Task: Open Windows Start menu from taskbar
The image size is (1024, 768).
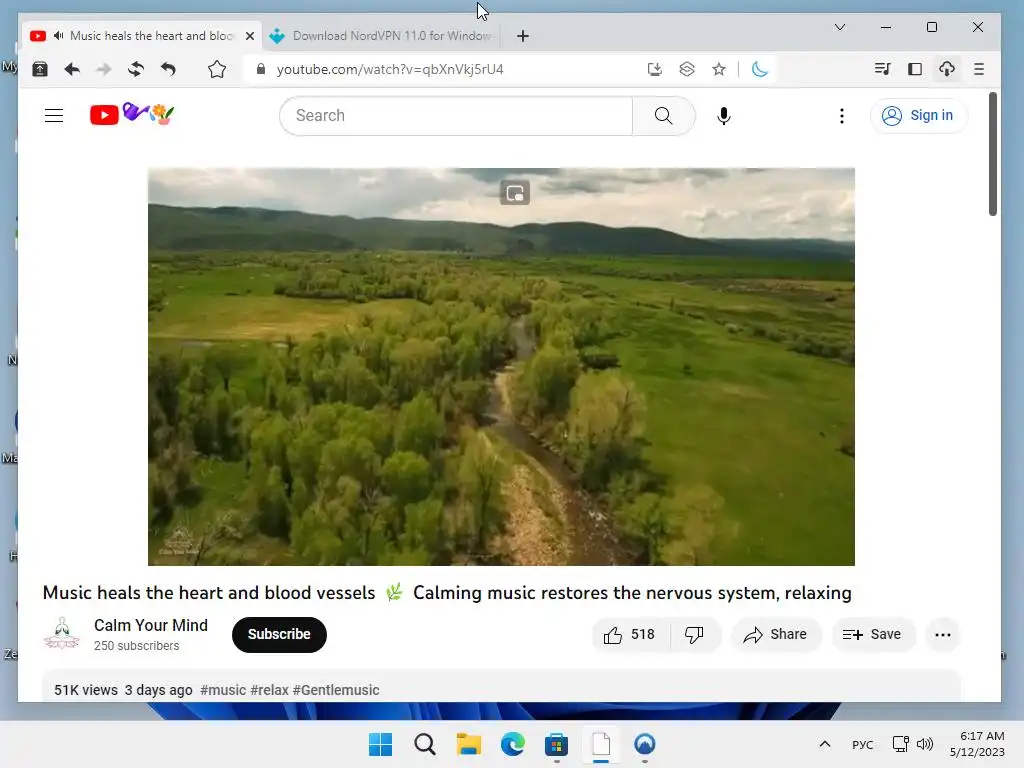Action: (x=381, y=744)
